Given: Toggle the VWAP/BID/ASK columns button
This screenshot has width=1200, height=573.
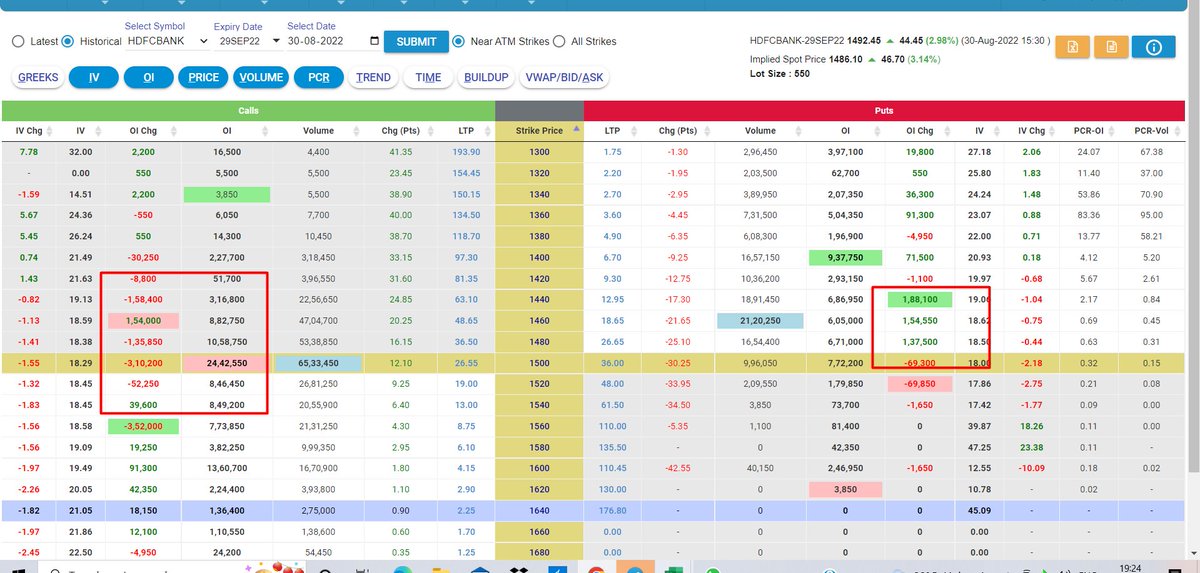Looking at the screenshot, I should coord(565,77).
